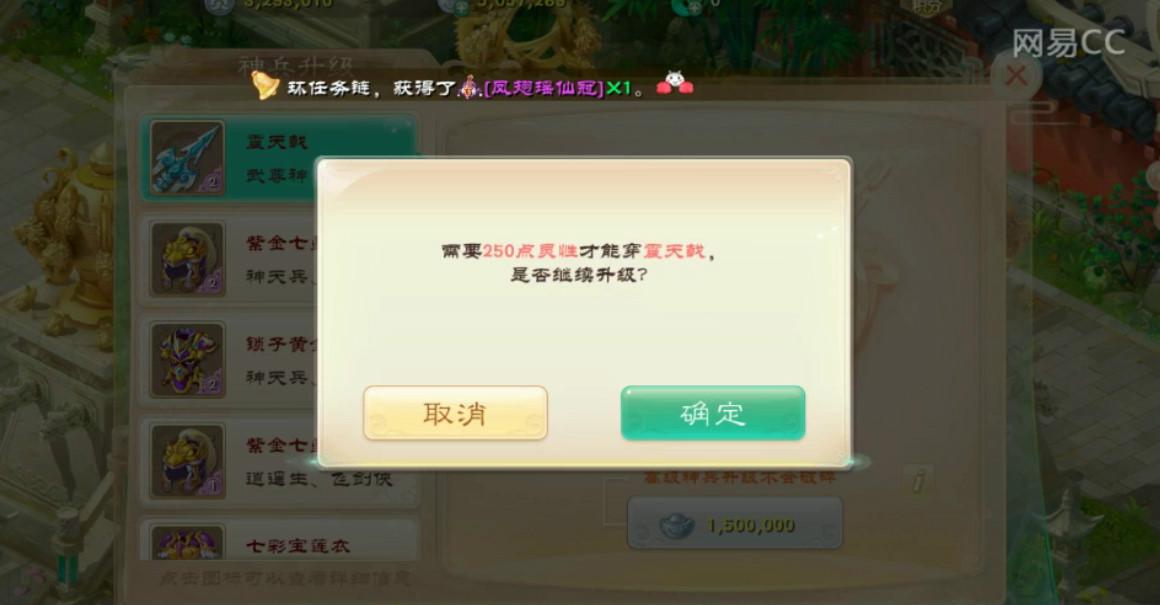
Task: Click the 1,500,000 silver cost button
Action: tap(735, 524)
